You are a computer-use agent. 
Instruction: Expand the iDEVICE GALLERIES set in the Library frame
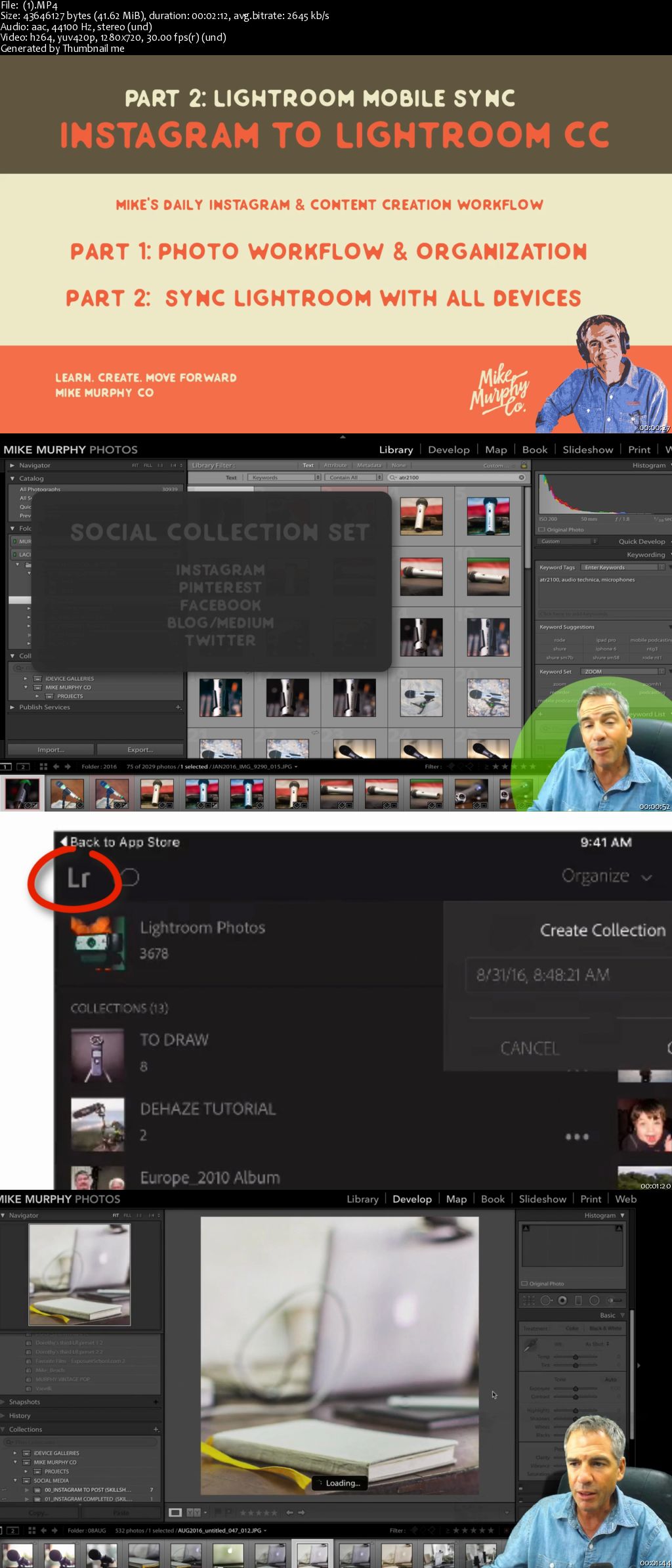26,678
